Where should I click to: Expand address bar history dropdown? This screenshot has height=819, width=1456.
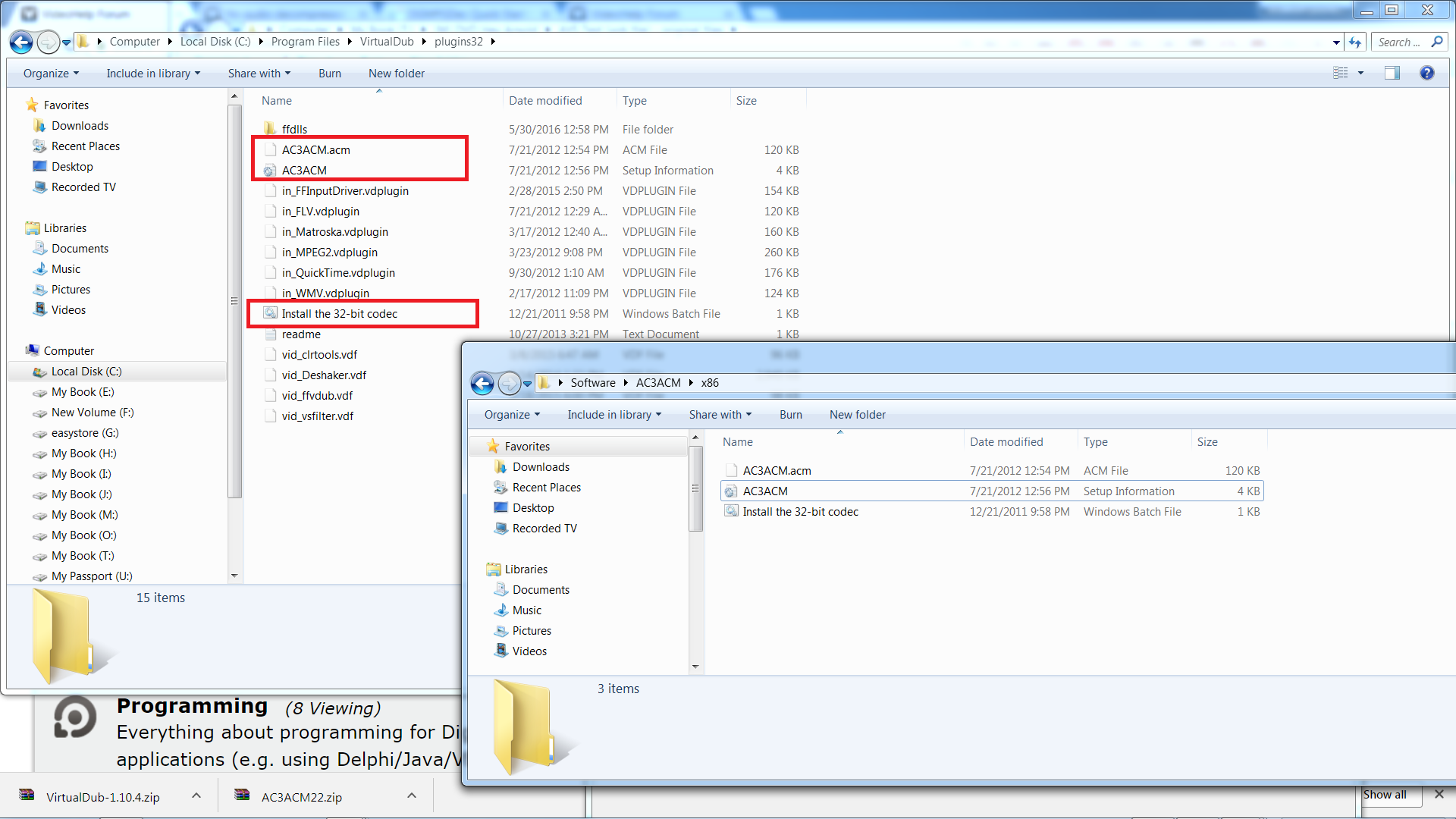tap(1336, 42)
